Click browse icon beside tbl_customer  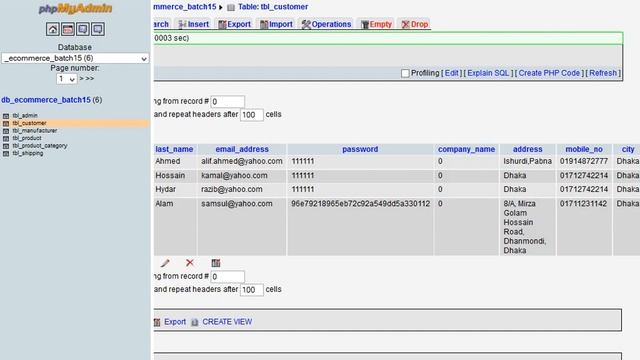point(6,123)
